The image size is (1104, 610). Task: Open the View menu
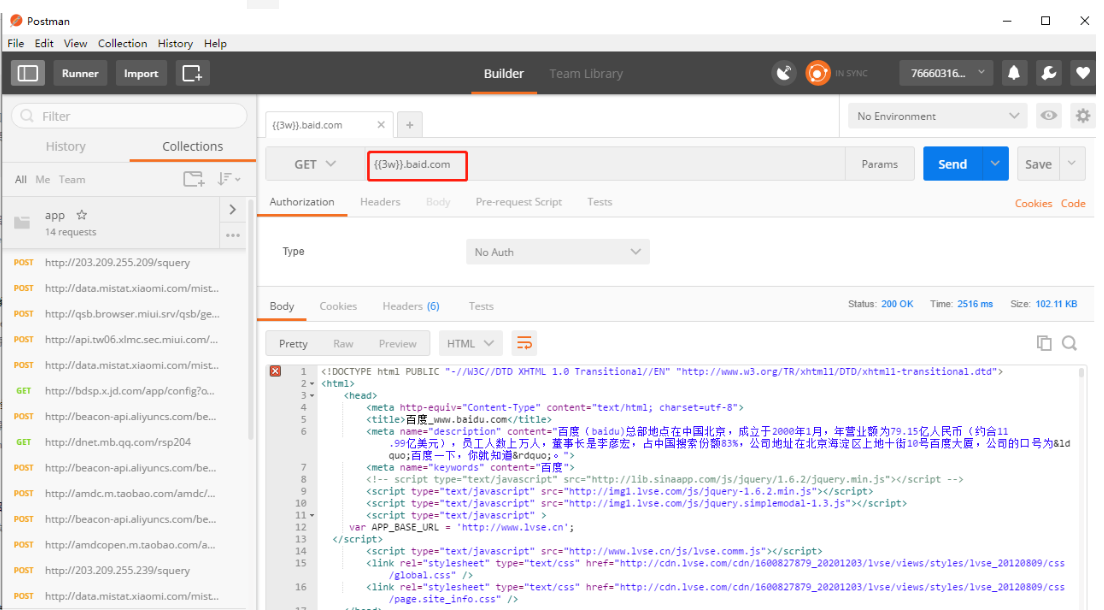coord(75,43)
